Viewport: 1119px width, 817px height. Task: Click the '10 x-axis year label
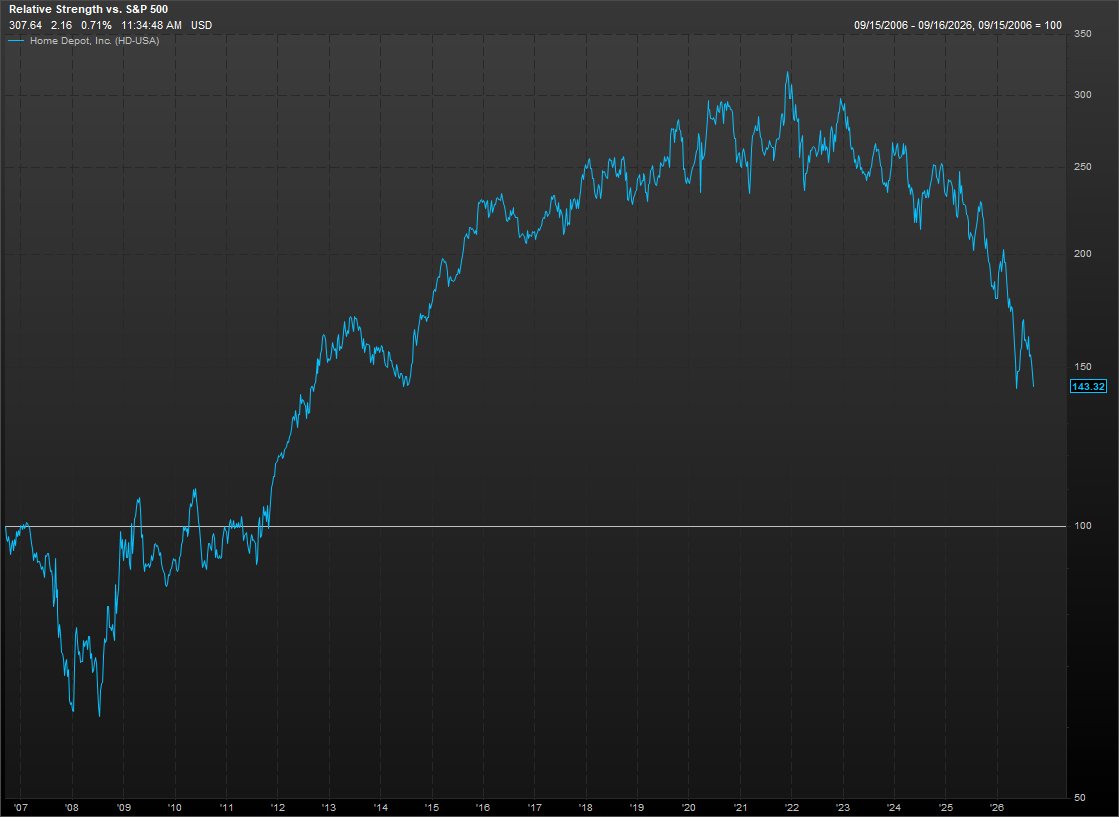point(174,808)
